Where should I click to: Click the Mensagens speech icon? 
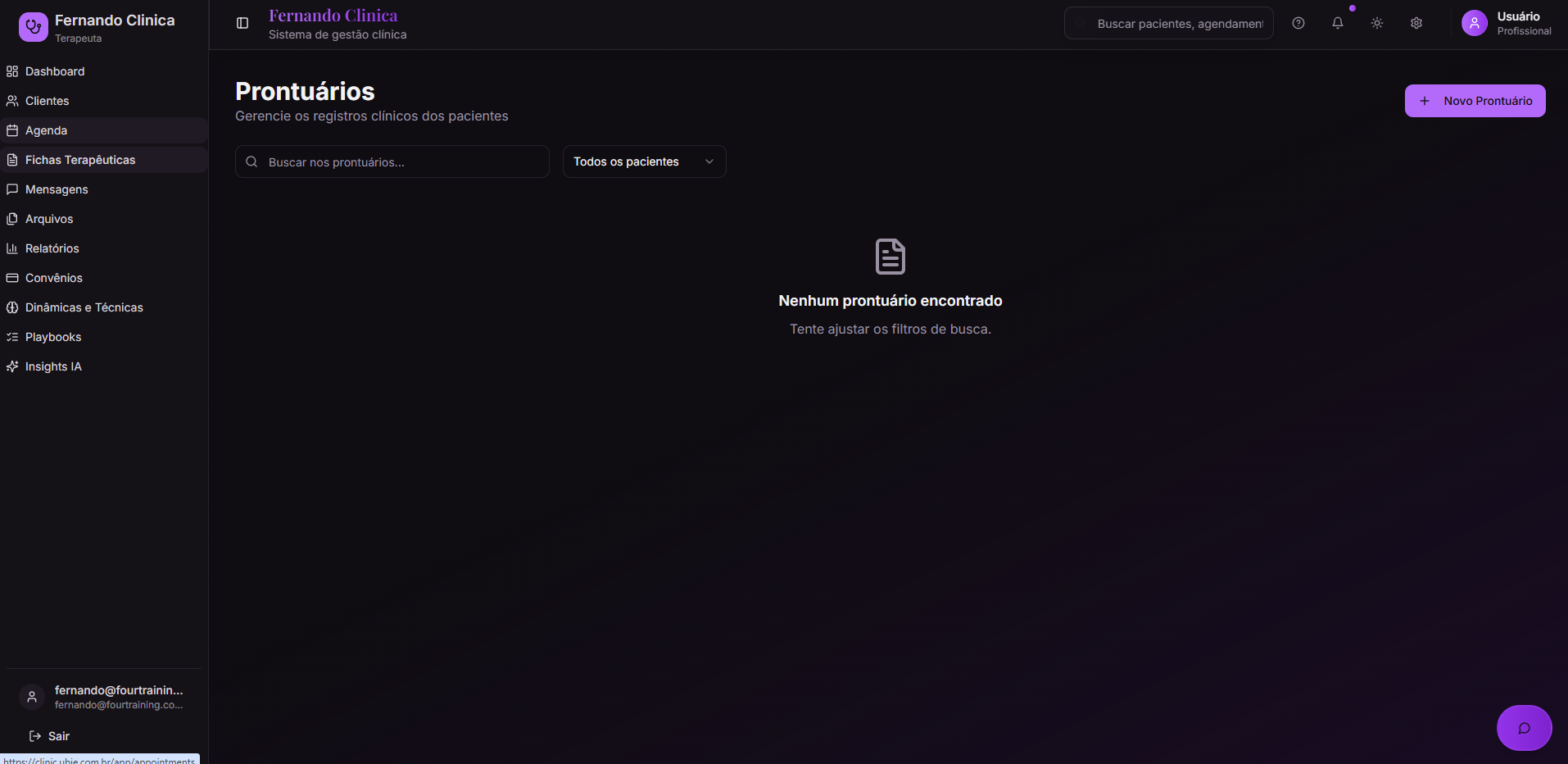click(x=12, y=189)
